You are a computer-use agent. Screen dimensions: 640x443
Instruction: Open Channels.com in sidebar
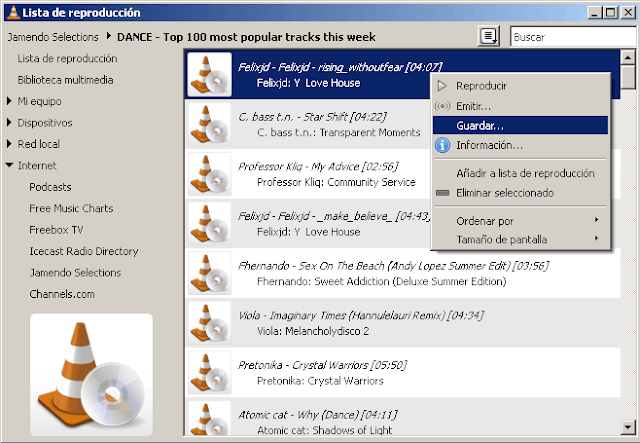(62, 294)
